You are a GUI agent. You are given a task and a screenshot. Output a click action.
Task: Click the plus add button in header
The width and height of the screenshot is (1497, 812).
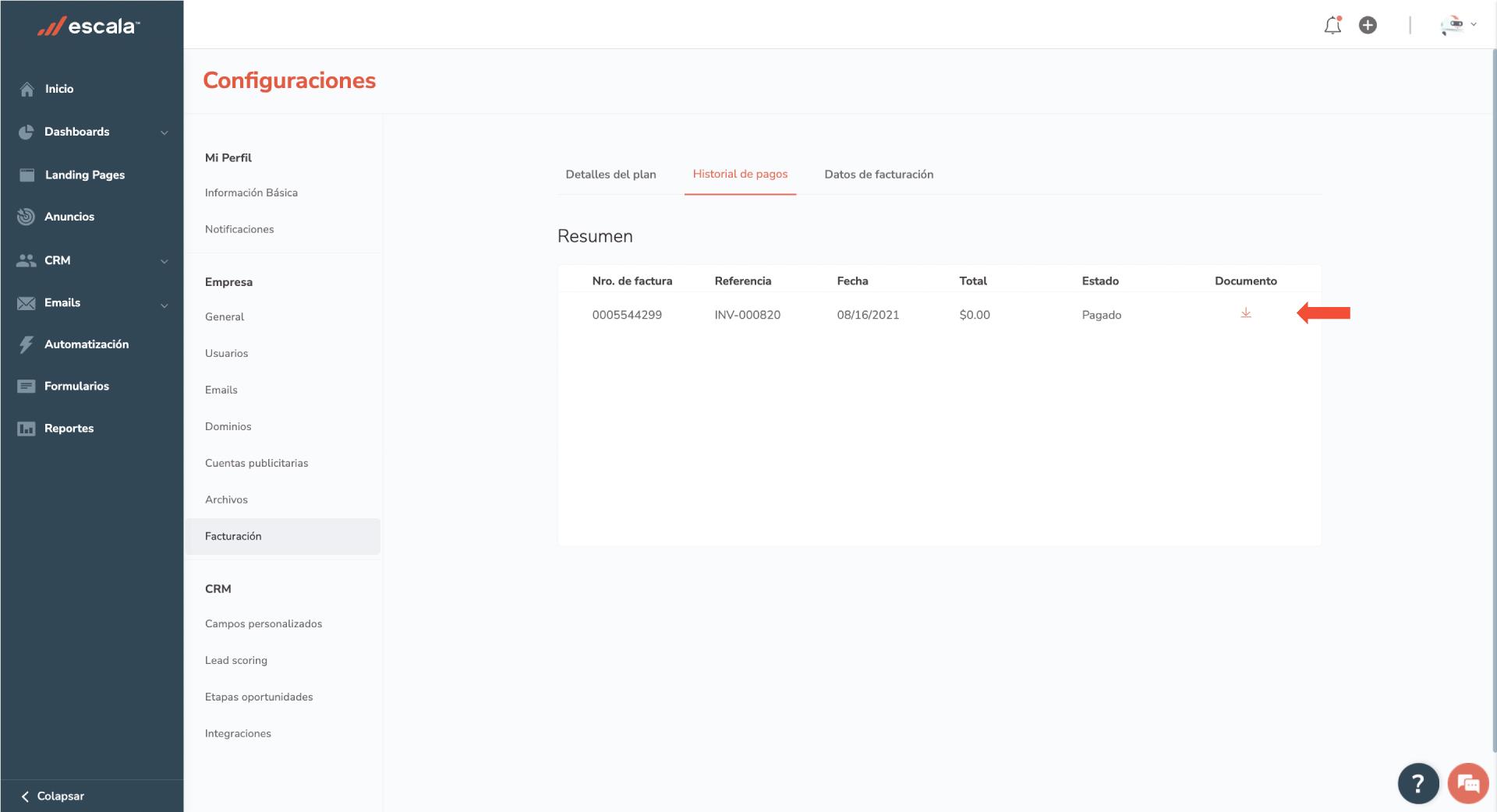point(1368,25)
